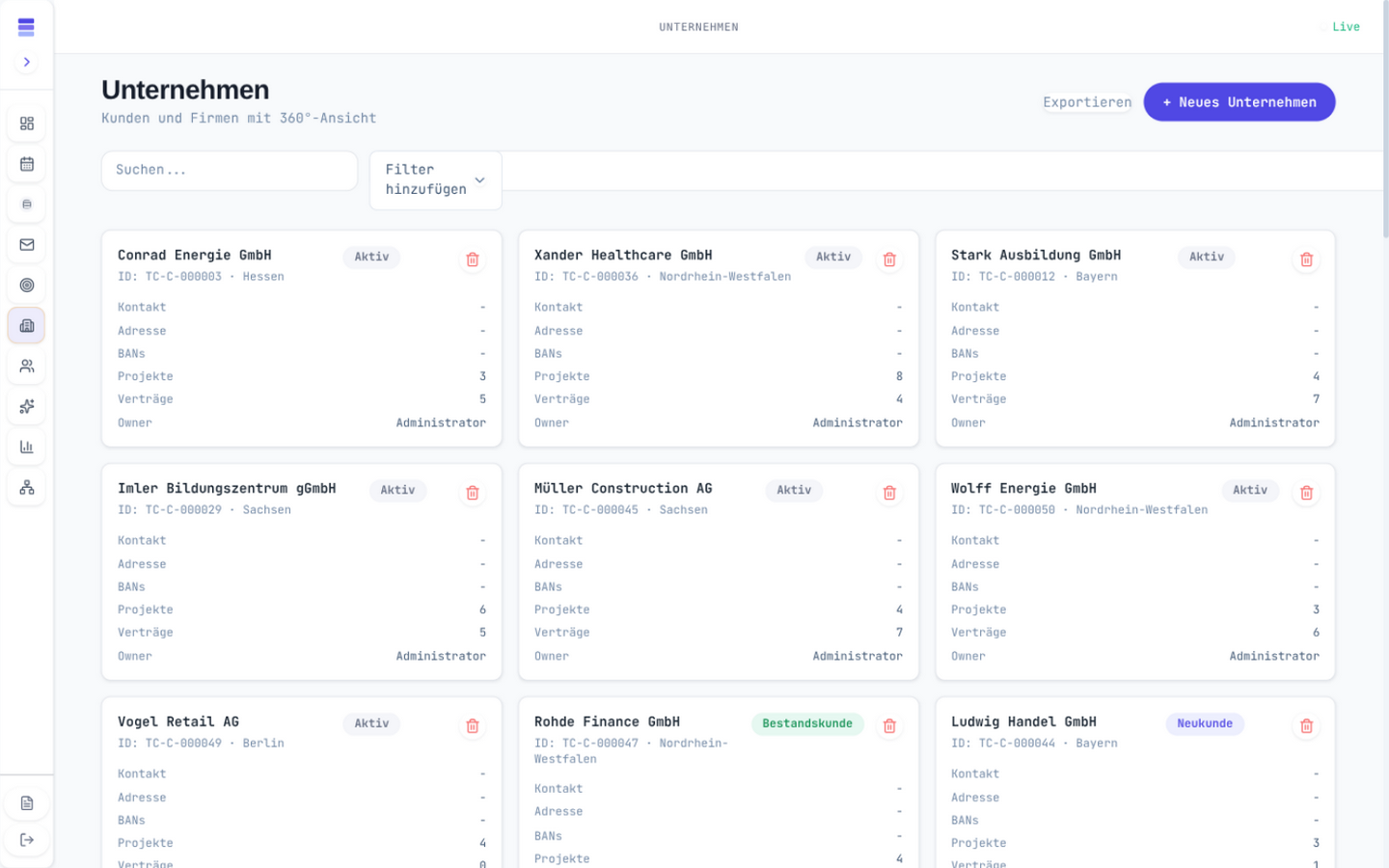This screenshot has width=1389, height=868.
Task: Open the document icon at sidebar bottom
Action: coord(27,803)
